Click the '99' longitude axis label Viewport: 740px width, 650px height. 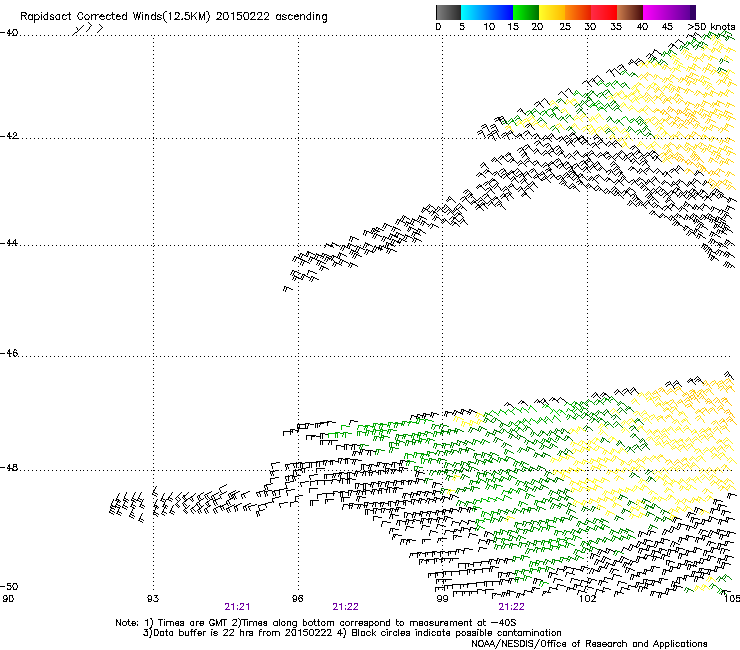tap(442, 599)
